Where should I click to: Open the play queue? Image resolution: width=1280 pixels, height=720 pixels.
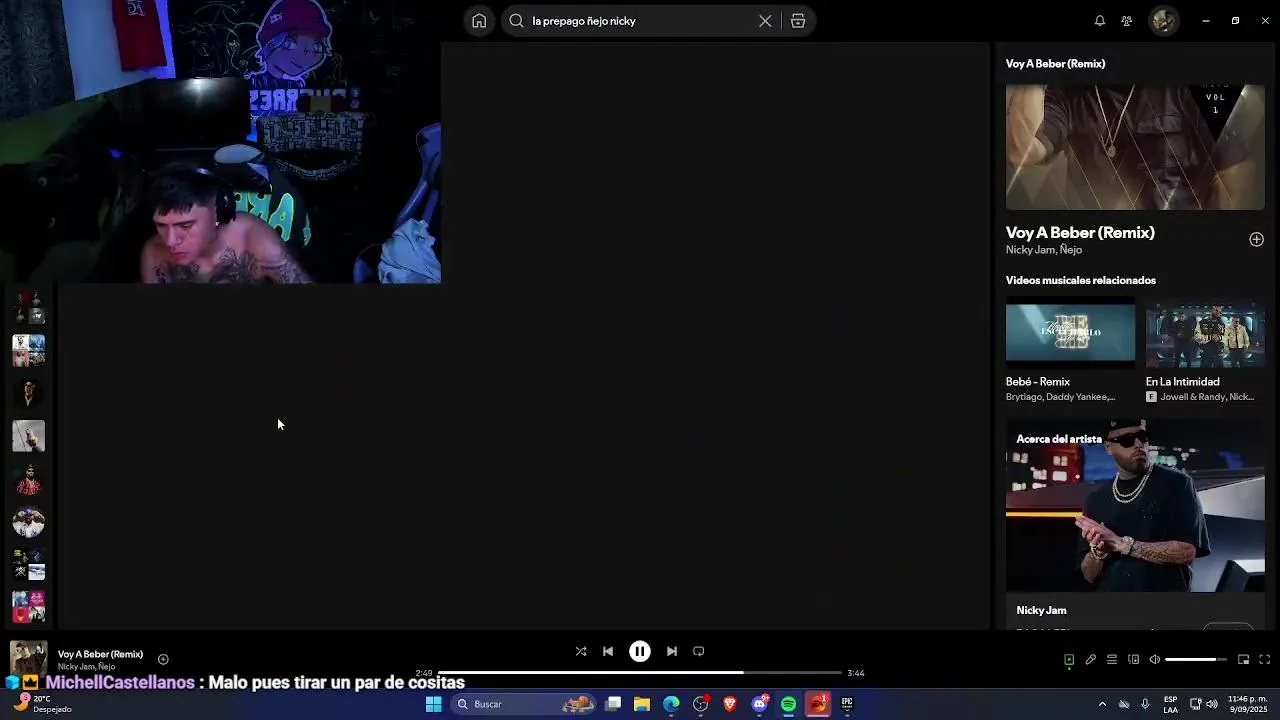(x=1112, y=659)
